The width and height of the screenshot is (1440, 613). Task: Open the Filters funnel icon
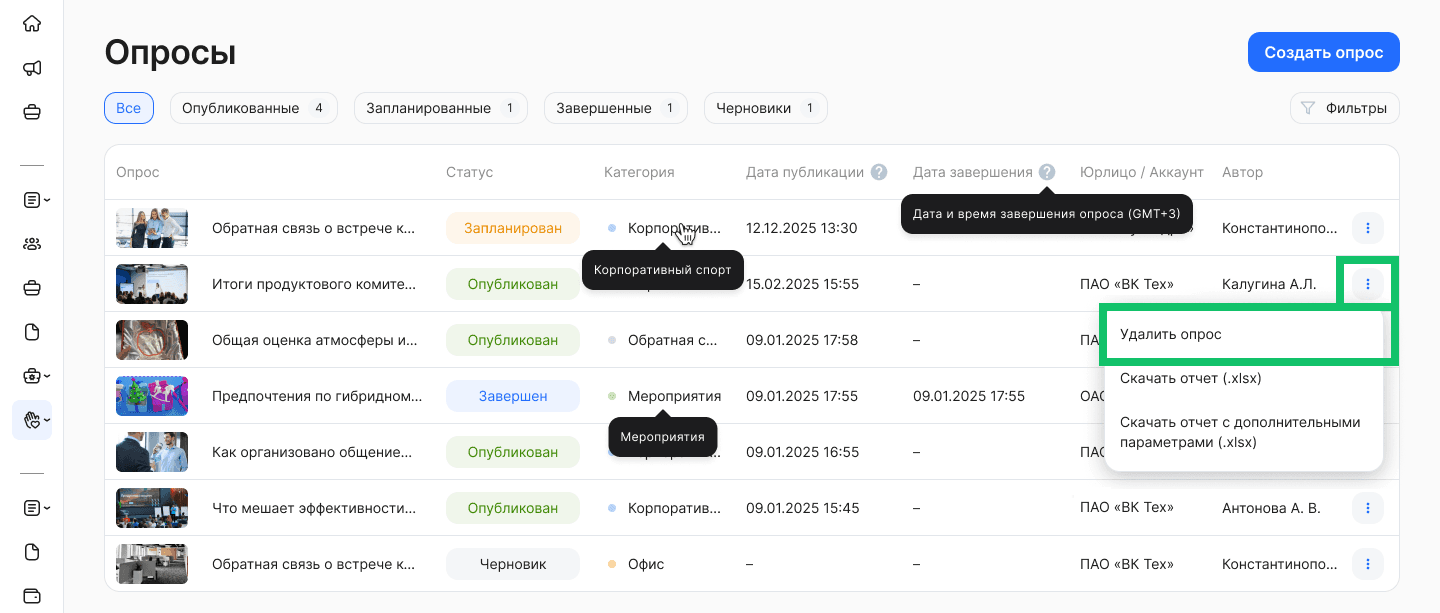[1307, 107]
